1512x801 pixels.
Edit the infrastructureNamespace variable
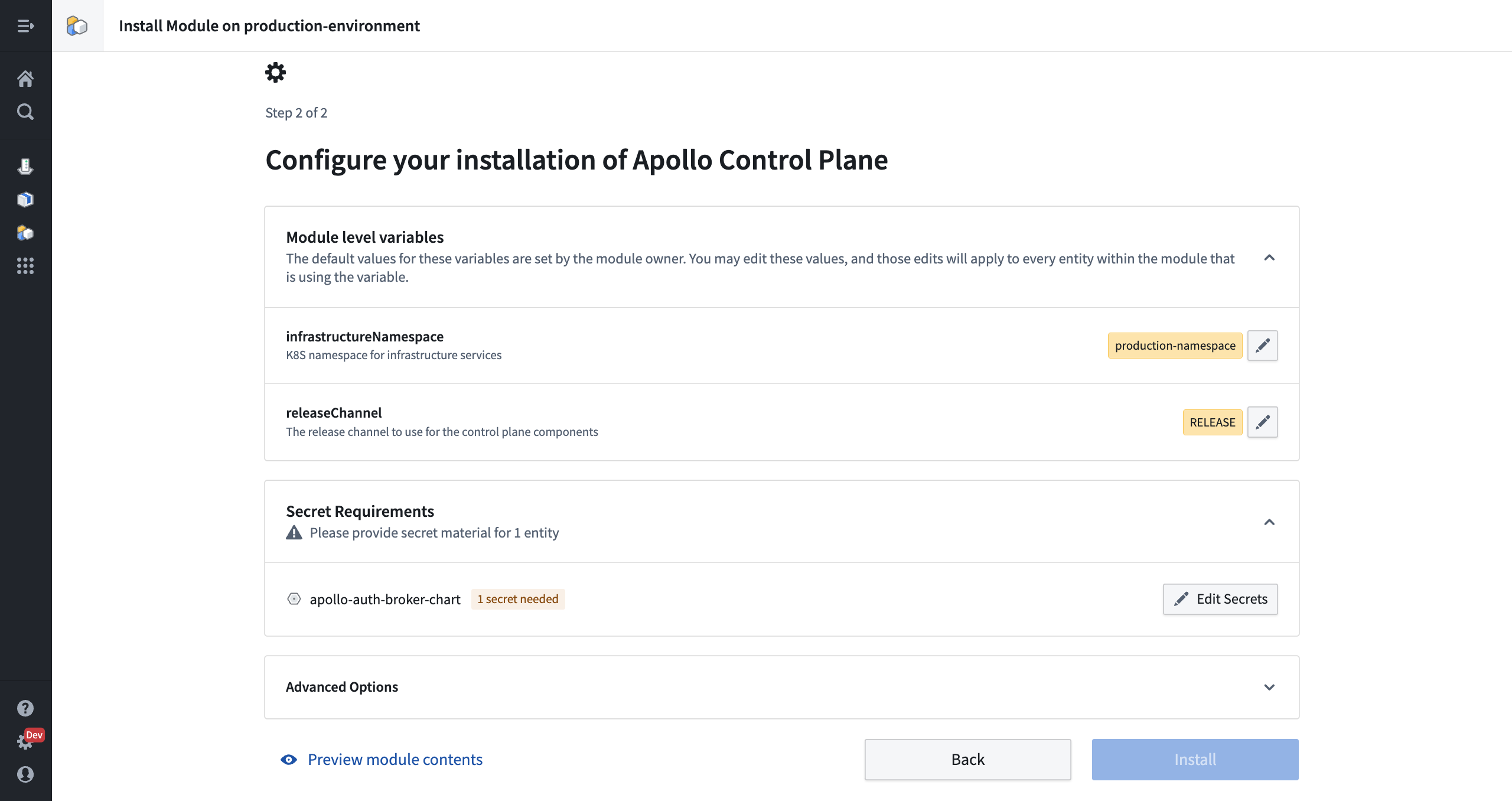coord(1263,346)
